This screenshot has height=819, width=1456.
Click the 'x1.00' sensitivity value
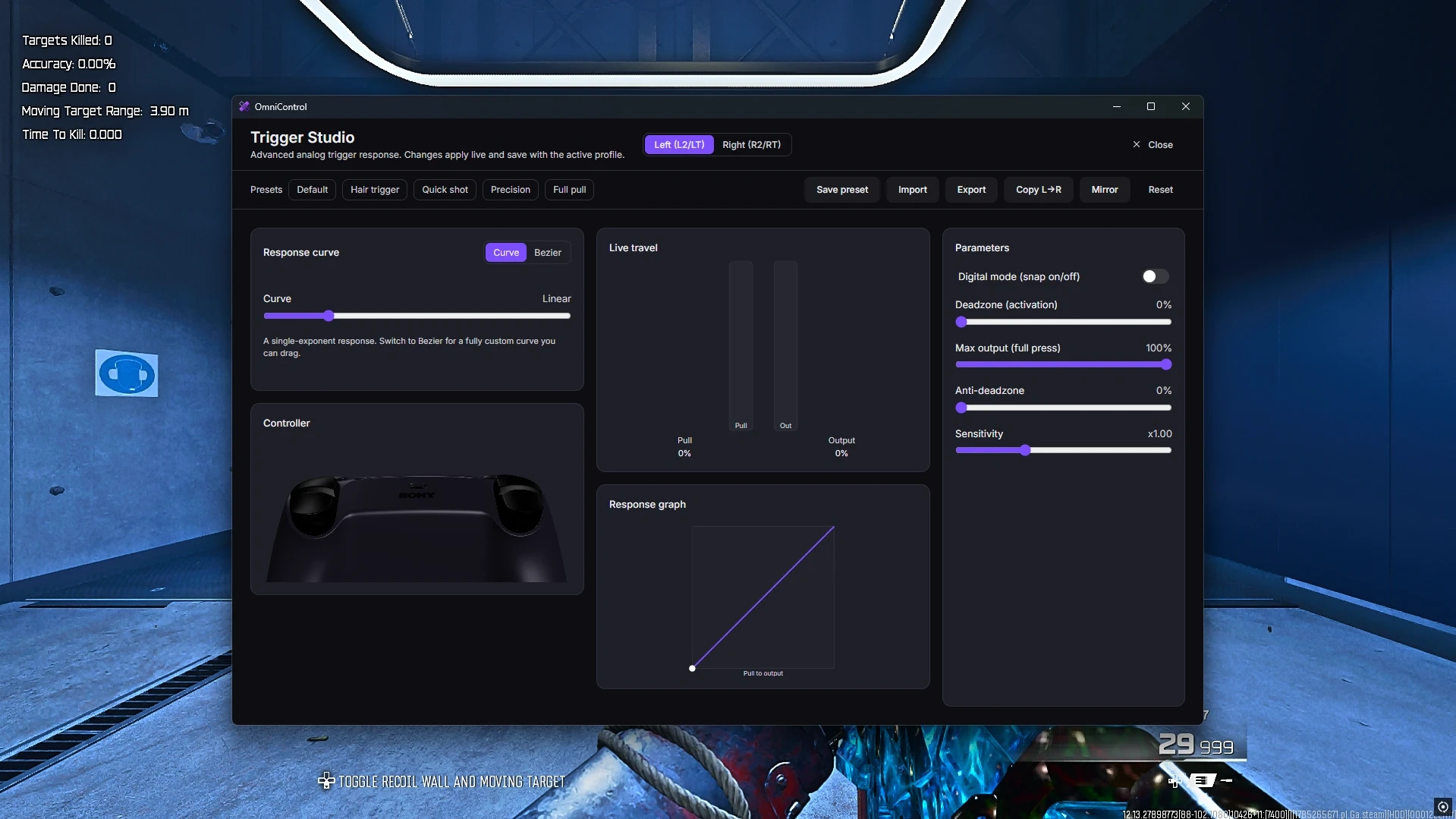[1159, 434]
